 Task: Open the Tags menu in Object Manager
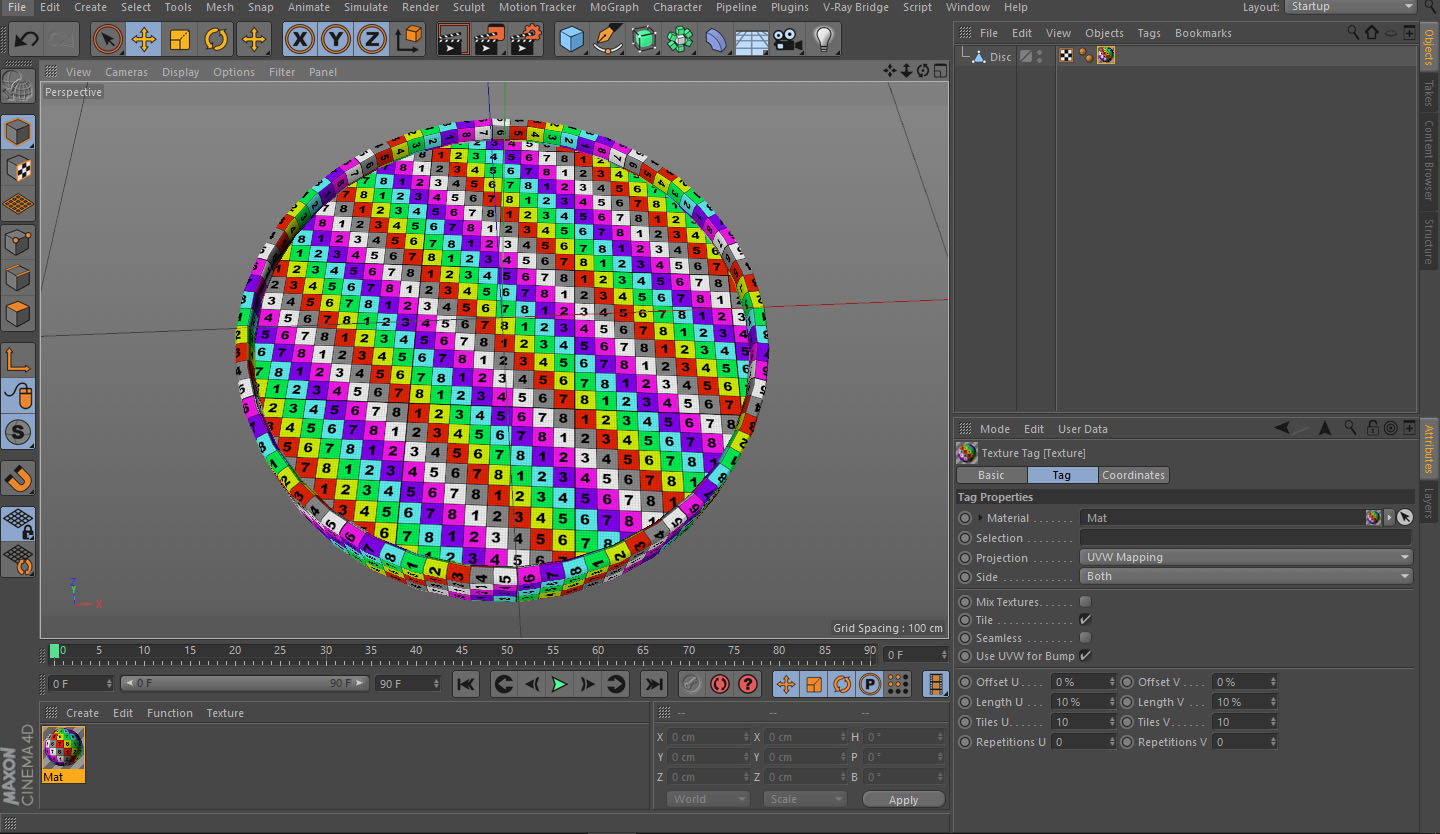coord(1149,33)
